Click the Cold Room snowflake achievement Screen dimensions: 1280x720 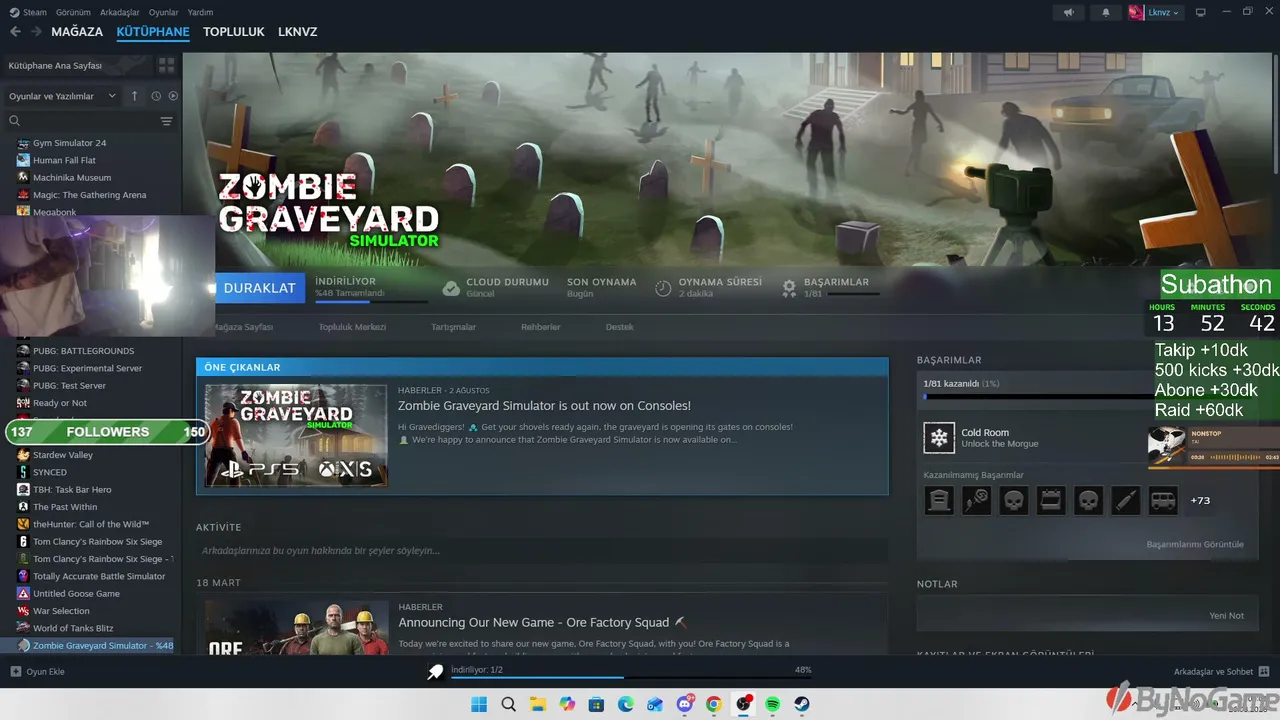[939, 438]
